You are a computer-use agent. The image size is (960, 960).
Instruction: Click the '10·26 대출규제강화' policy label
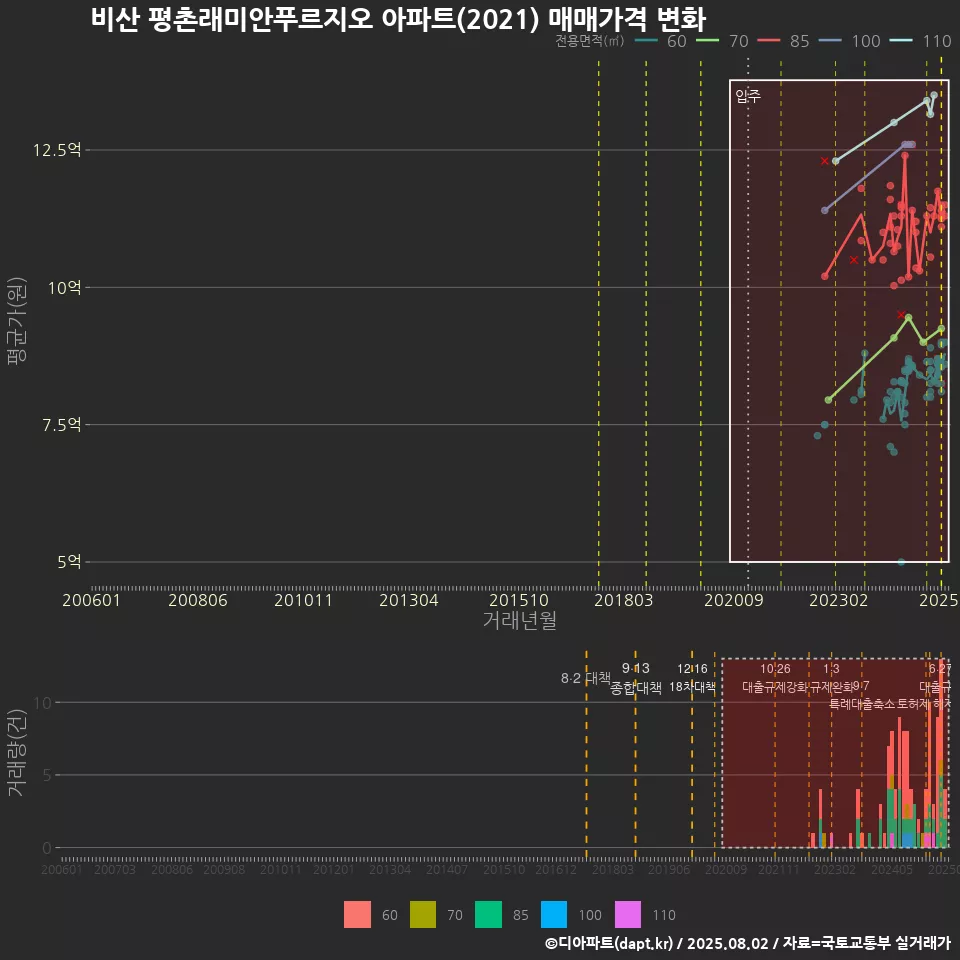[x=775, y=678]
